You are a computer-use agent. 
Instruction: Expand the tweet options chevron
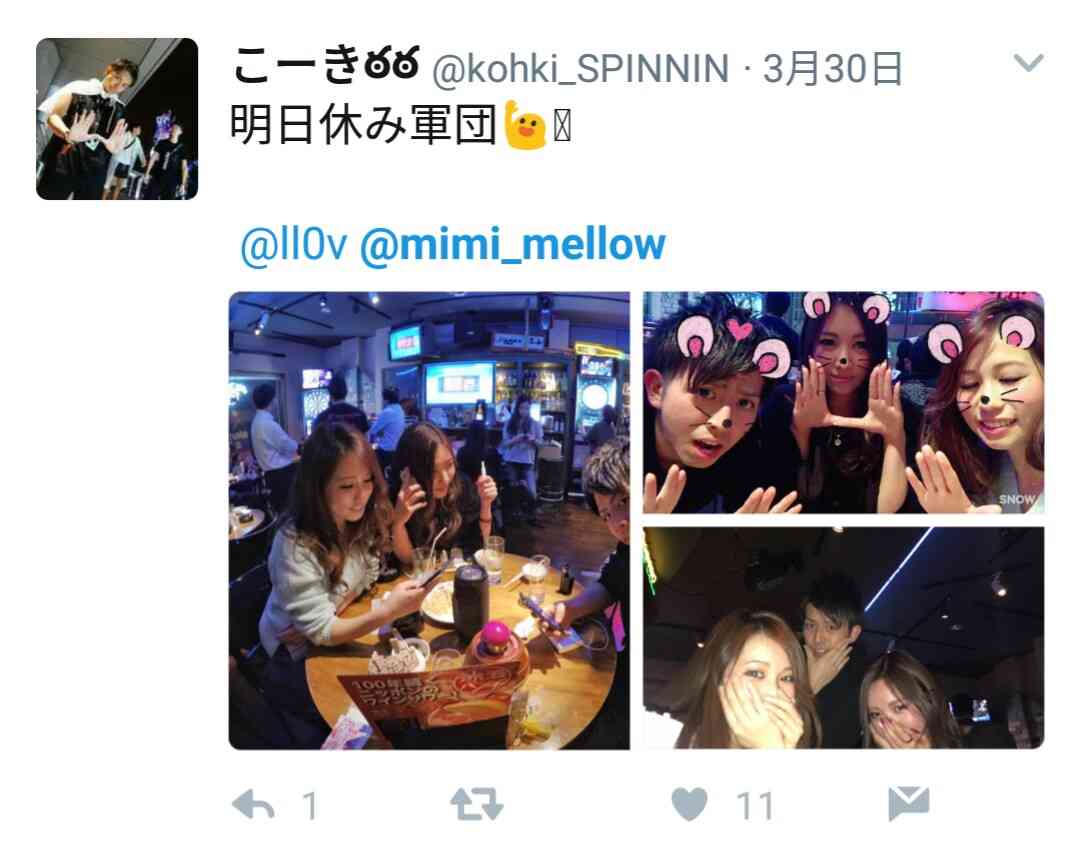1028,63
